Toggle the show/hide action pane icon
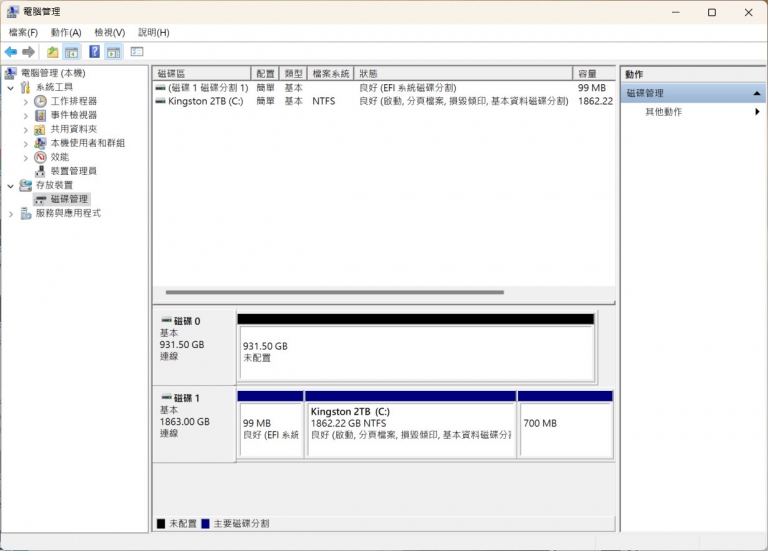 [x=114, y=51]
